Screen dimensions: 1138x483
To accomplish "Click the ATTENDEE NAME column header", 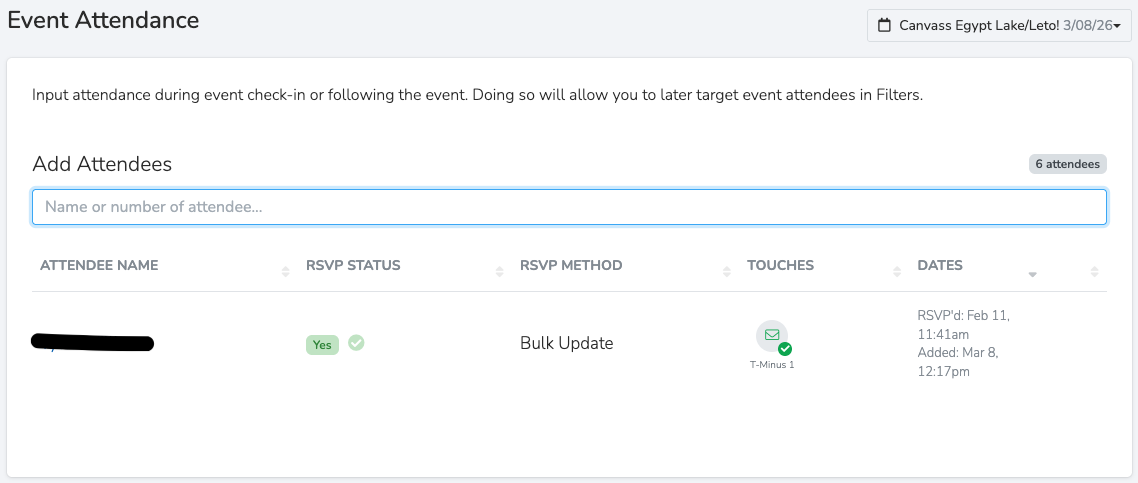I will 99,265.
